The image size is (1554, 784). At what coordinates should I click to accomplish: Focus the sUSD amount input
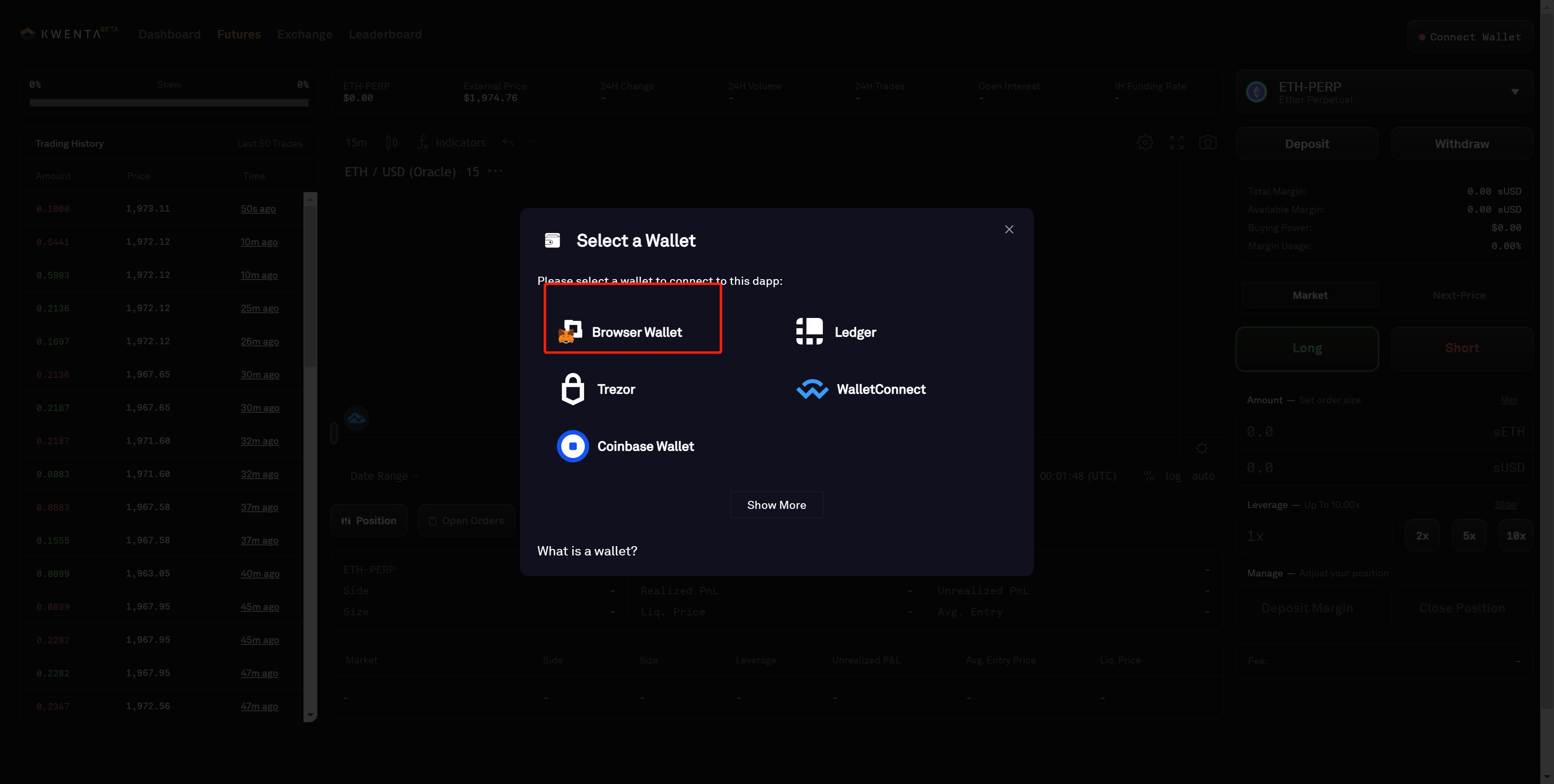coord(1384,468)
